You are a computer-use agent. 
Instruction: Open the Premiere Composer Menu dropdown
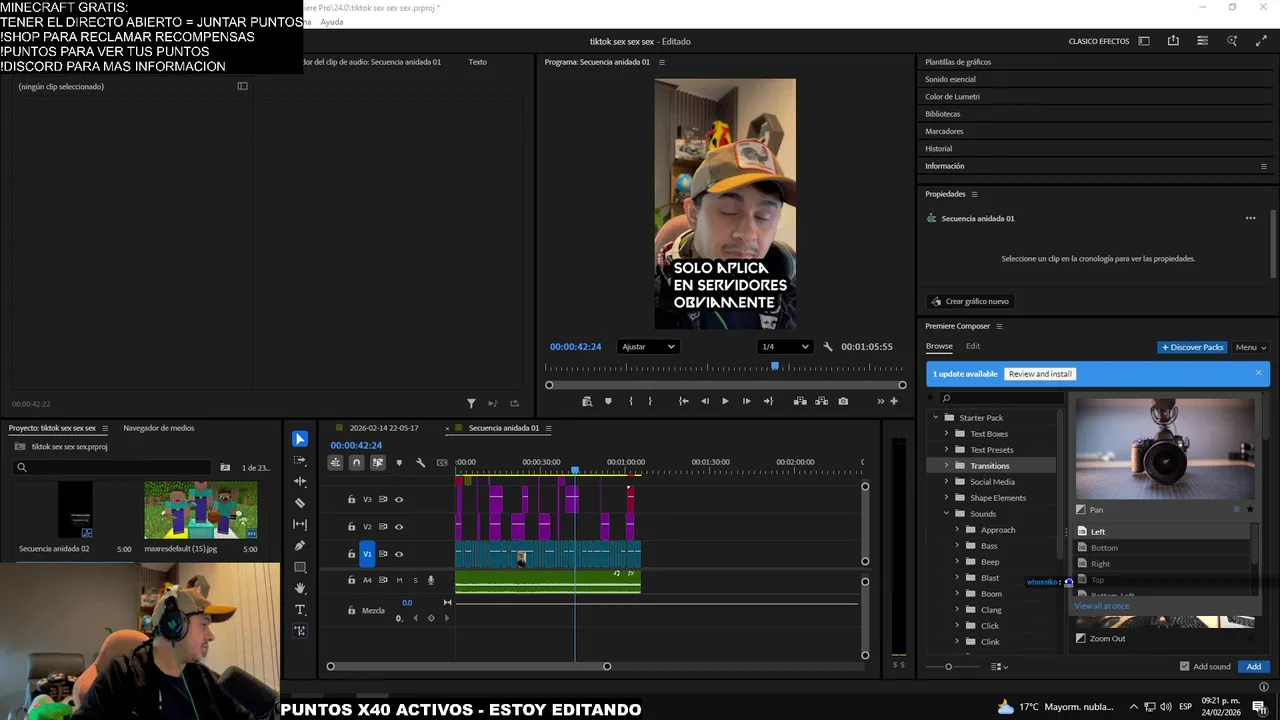(x=1250, y=347)
